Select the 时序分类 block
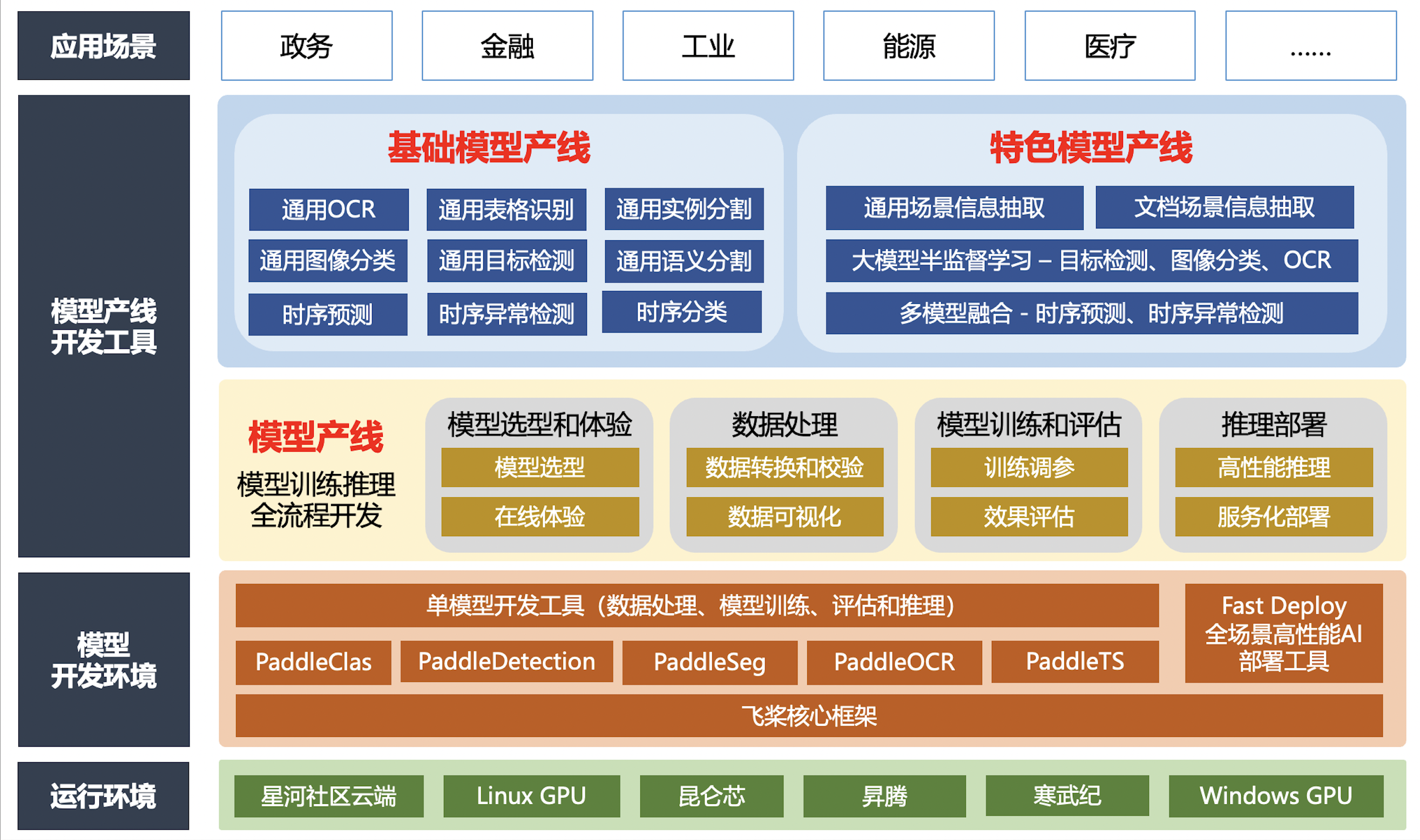The width and height of the screenshot is (1420, 840). (x=682, y=312)
